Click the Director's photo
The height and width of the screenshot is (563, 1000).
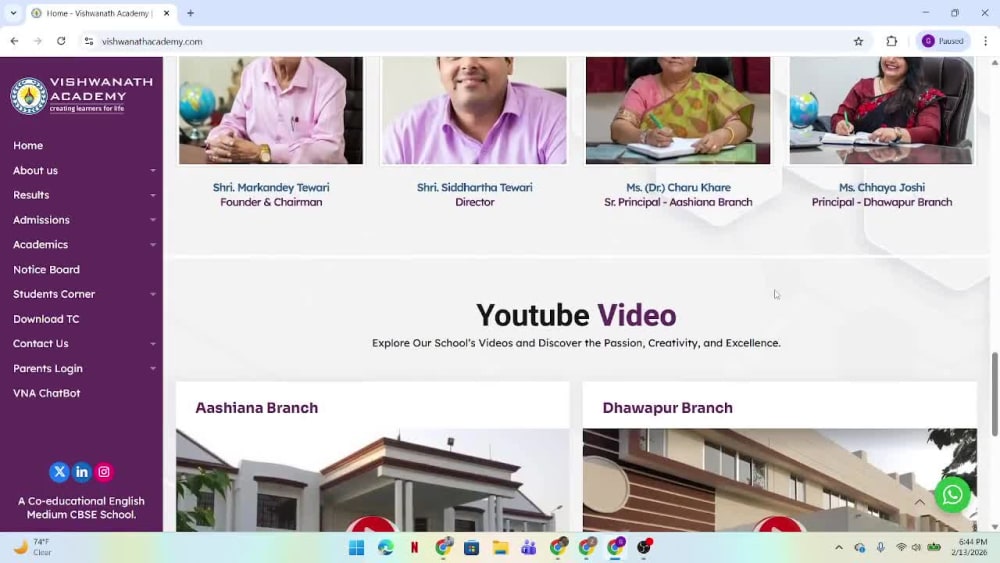tap(474, 110)
